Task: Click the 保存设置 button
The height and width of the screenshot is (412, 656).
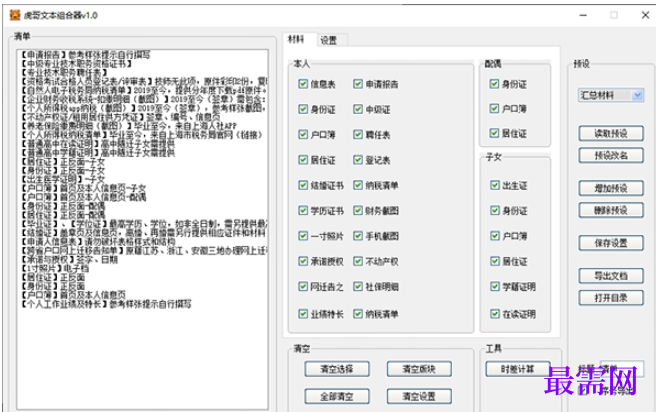Action: coord(611,243)
